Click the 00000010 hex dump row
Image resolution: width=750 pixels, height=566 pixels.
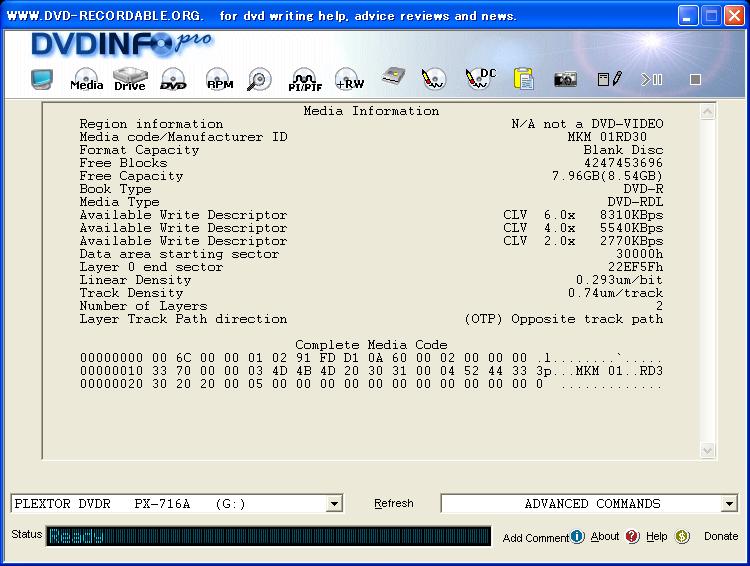pos(371,371)
